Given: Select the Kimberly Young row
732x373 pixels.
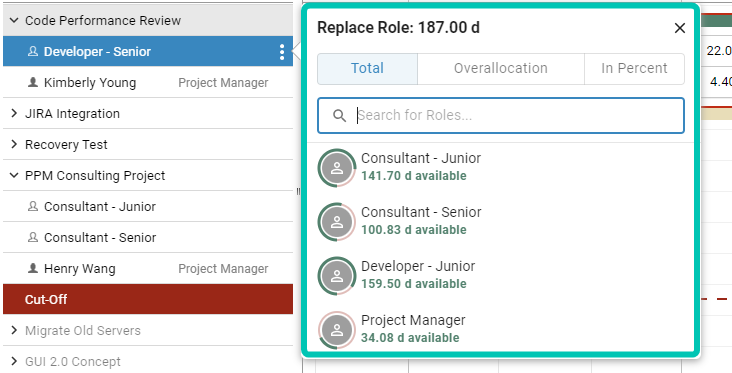Looking at the screenshot, I should point(148,82).
